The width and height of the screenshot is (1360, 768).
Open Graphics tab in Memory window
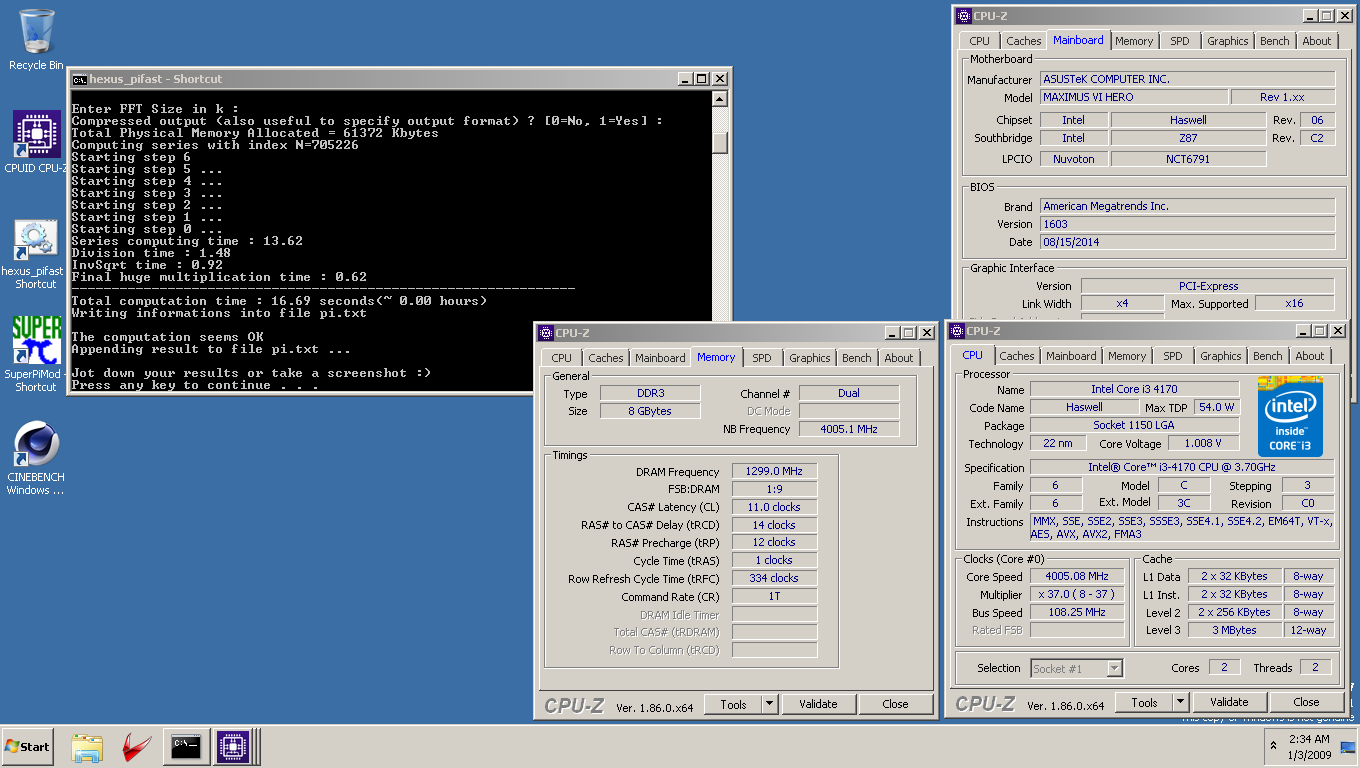(810, 358)
